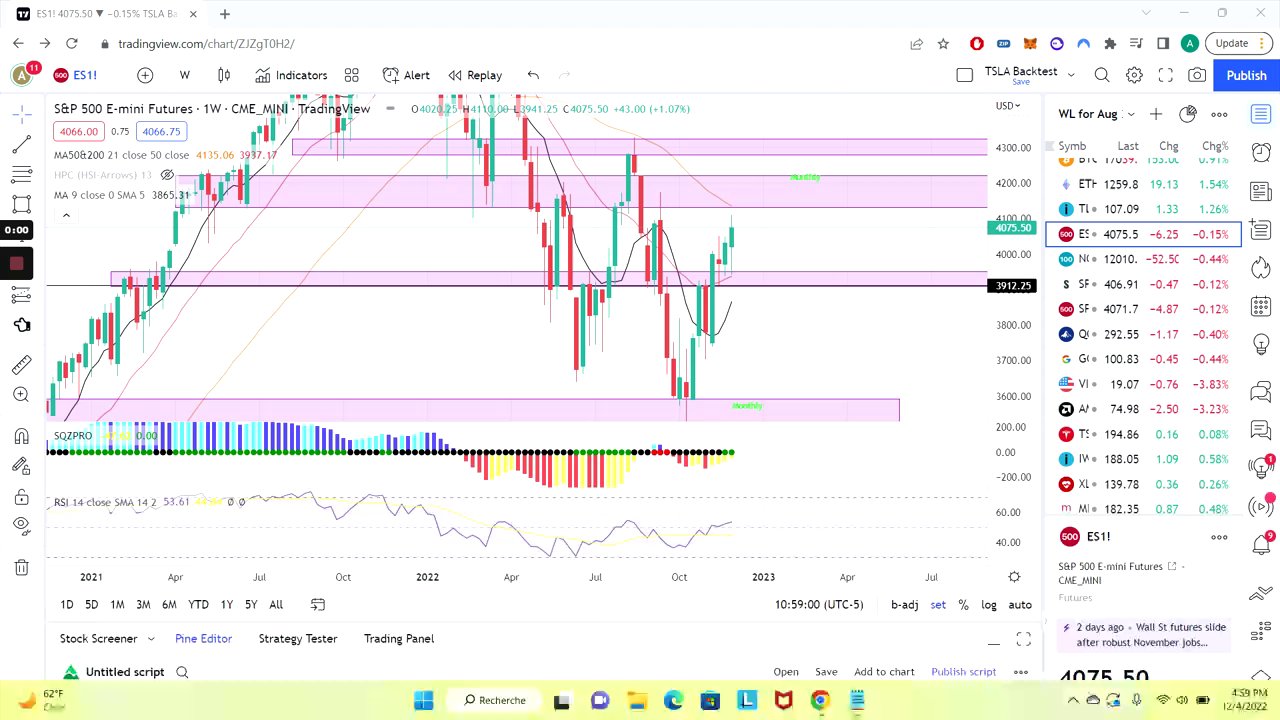Viewport: 1280px width, 720px height.
Task: Start bar Replay mode
Action: [x=475, y=75]
